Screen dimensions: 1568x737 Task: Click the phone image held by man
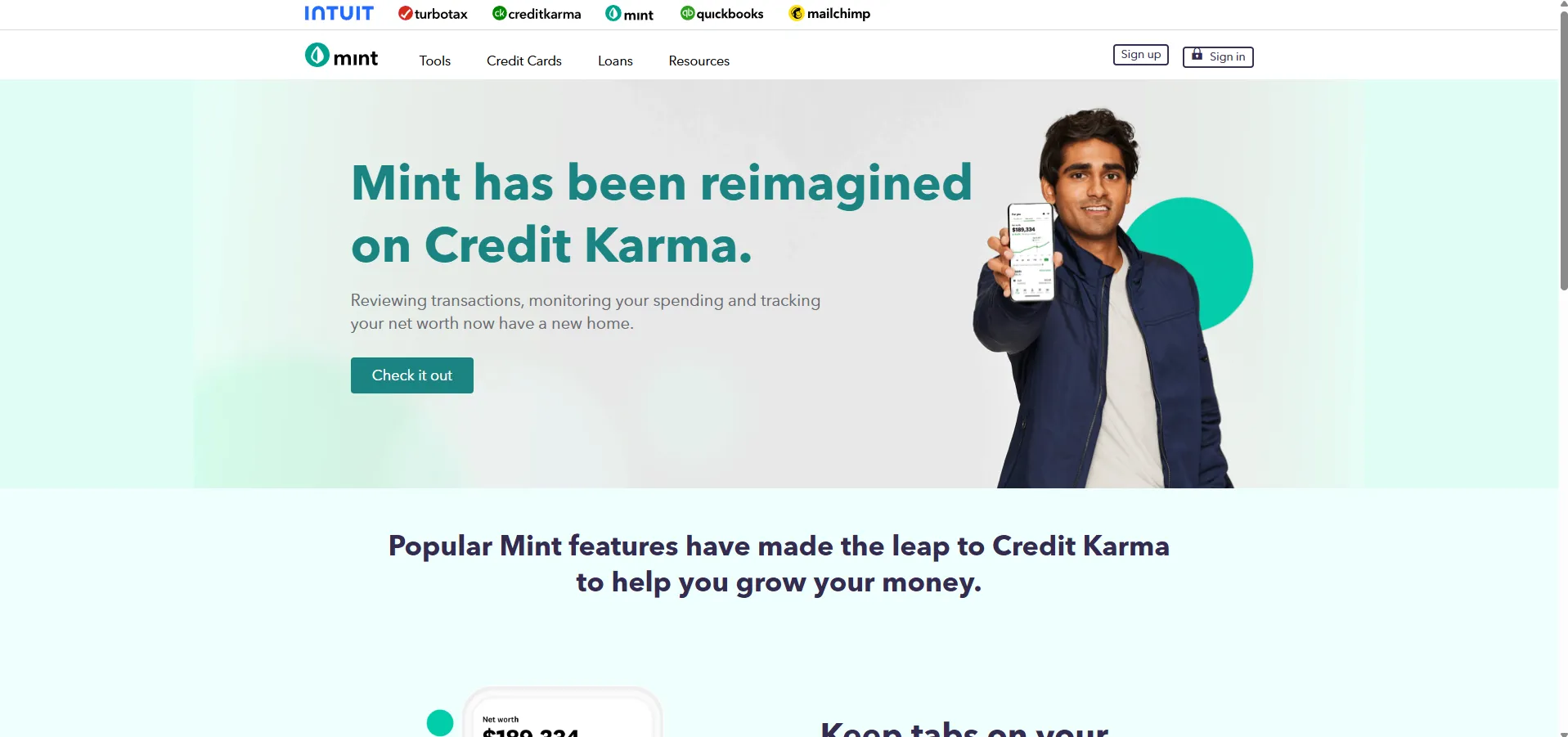(x=1031, y=252)
